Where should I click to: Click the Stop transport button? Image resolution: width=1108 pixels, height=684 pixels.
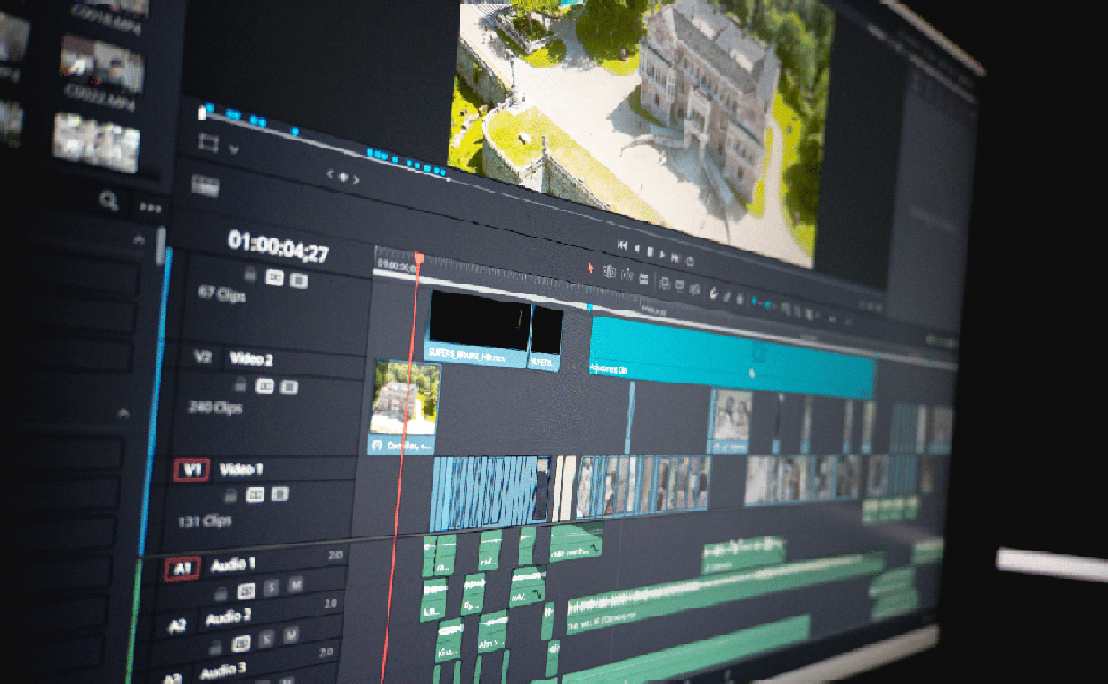click(650, 252)
